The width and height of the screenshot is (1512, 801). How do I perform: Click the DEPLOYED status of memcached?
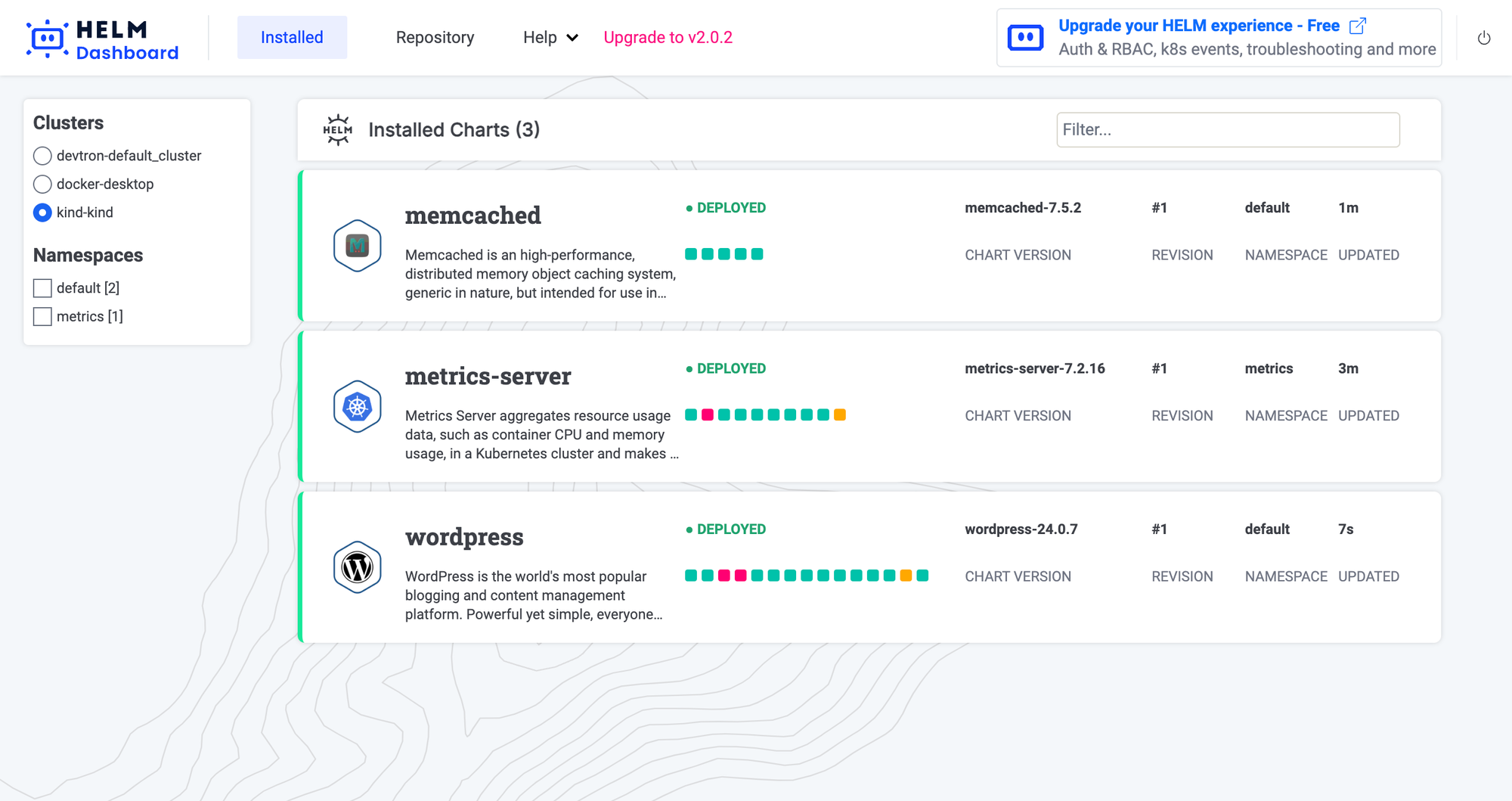tap(726, 208)
